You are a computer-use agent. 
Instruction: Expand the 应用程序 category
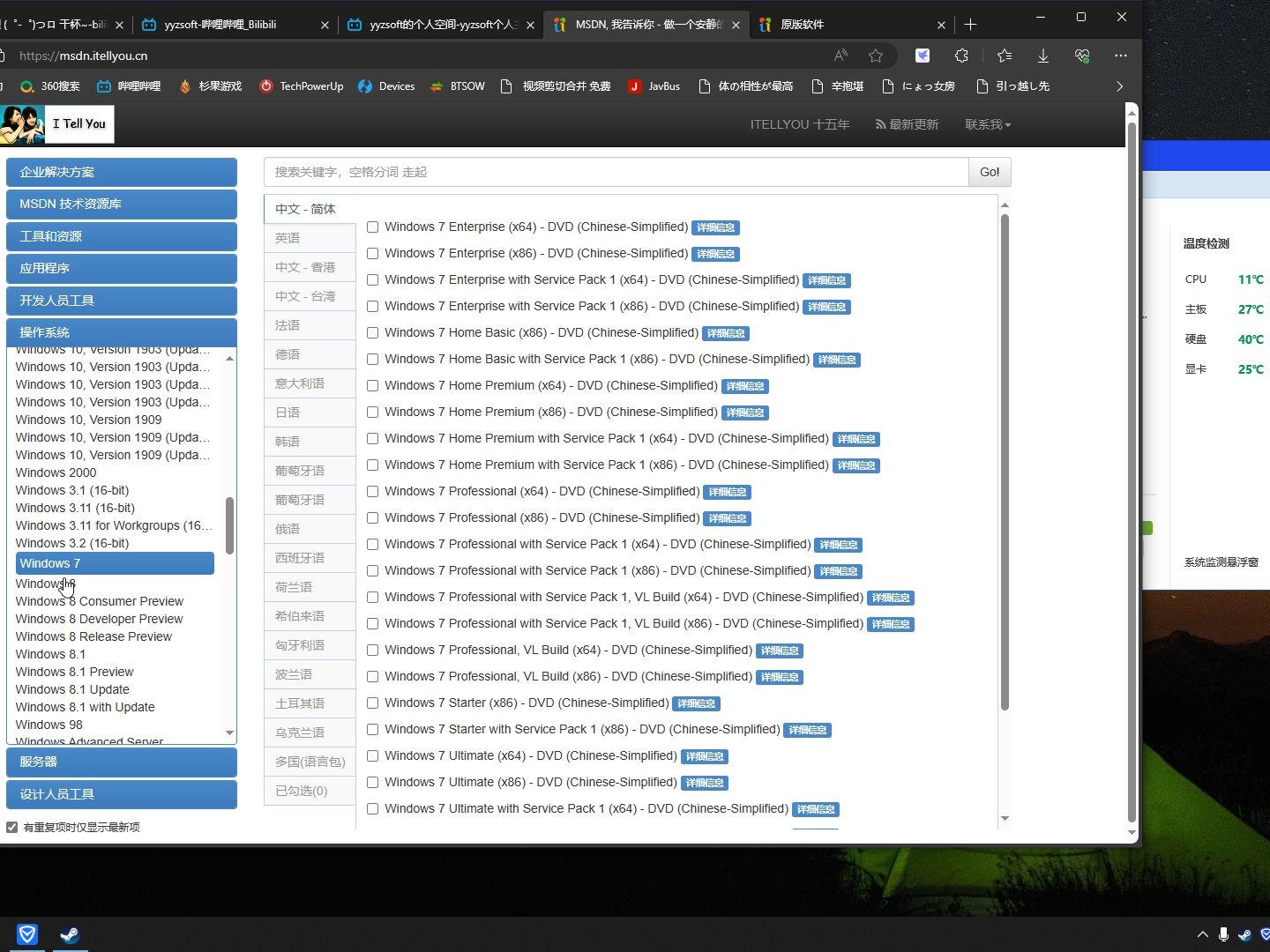[122, 269]
